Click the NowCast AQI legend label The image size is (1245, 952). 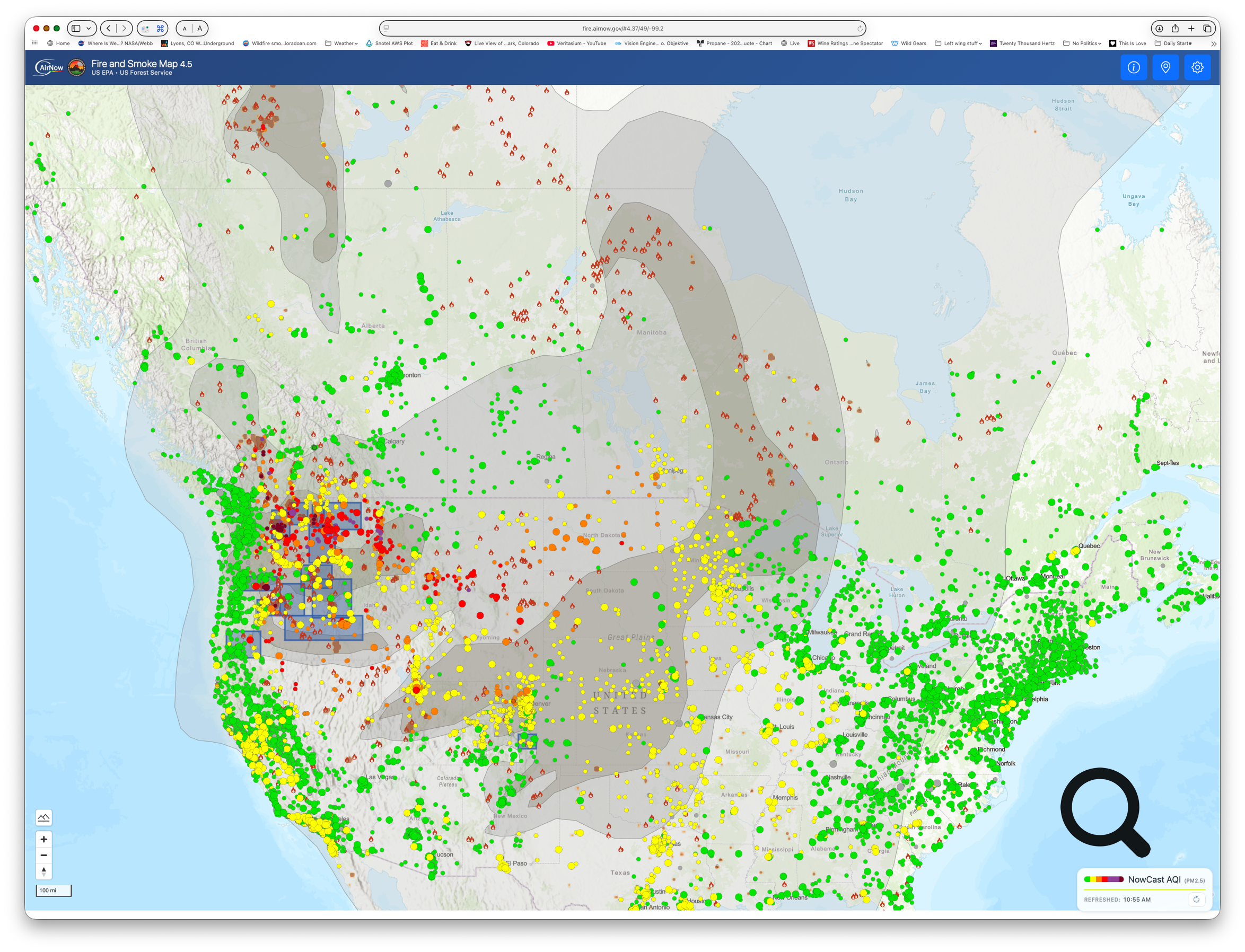coord(1154,879)
